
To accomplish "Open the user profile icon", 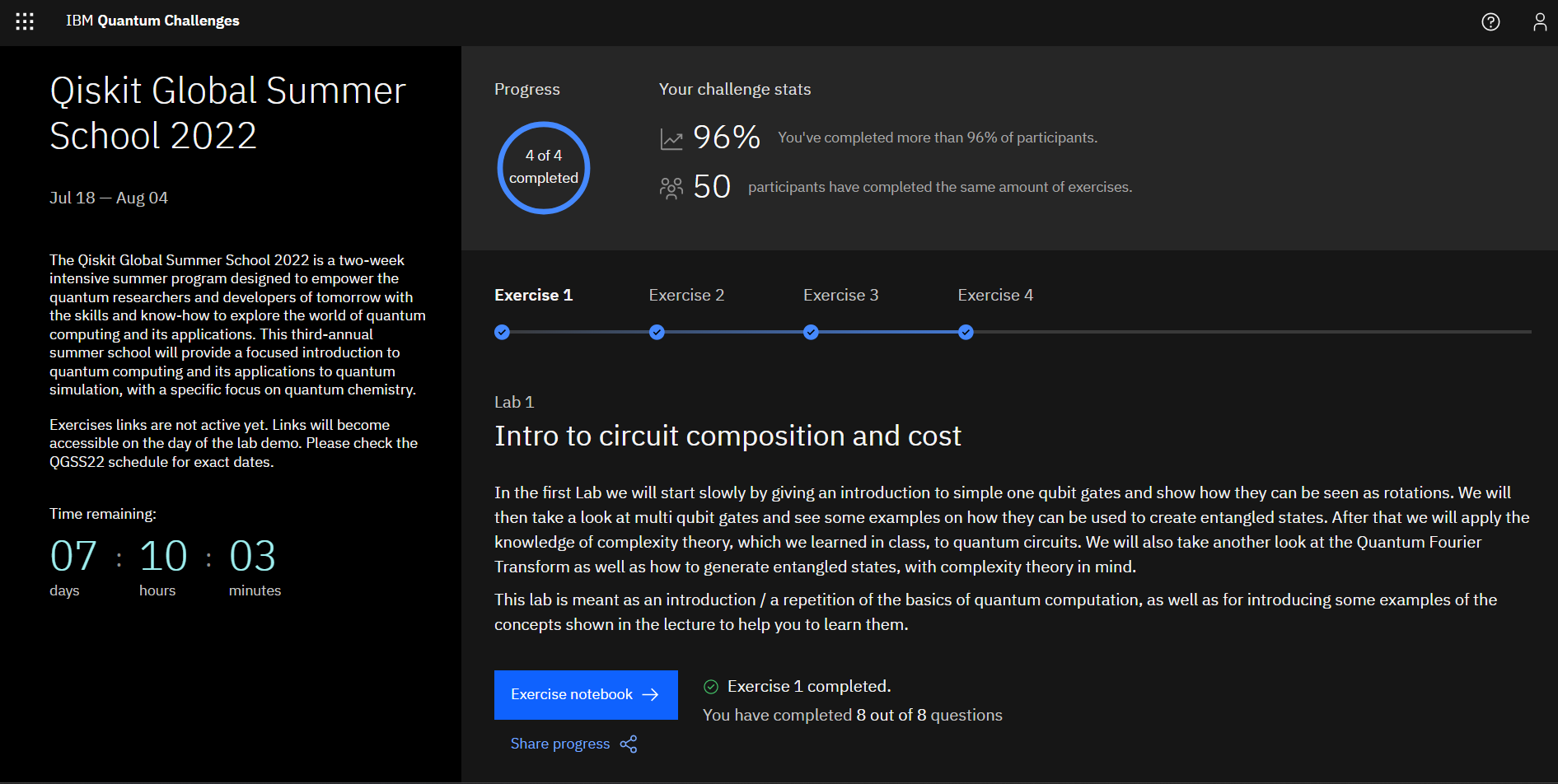I will point(1539,22).
